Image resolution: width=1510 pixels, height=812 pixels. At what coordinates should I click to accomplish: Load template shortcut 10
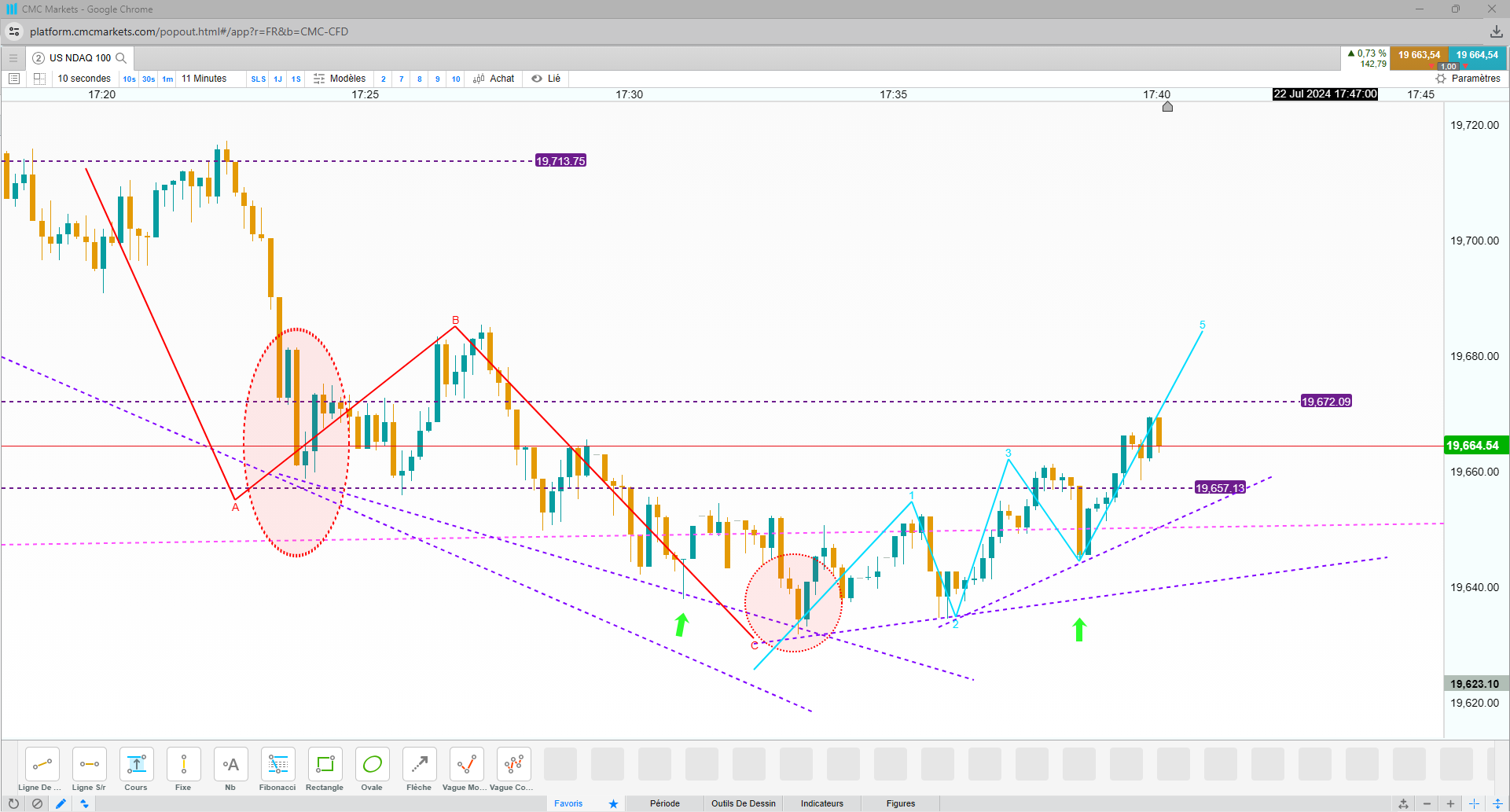pyautogui.click(x=456, y=79)
